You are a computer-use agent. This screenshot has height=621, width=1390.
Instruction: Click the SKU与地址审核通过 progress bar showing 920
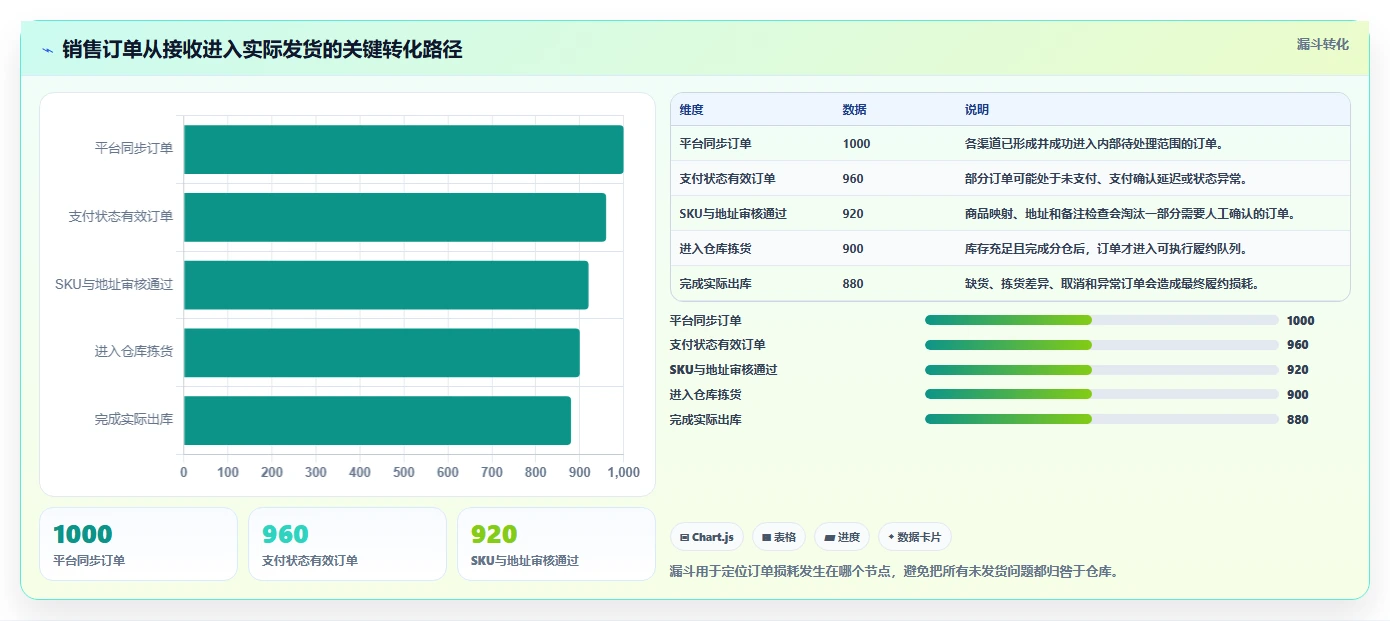(x=1102, y=370)
